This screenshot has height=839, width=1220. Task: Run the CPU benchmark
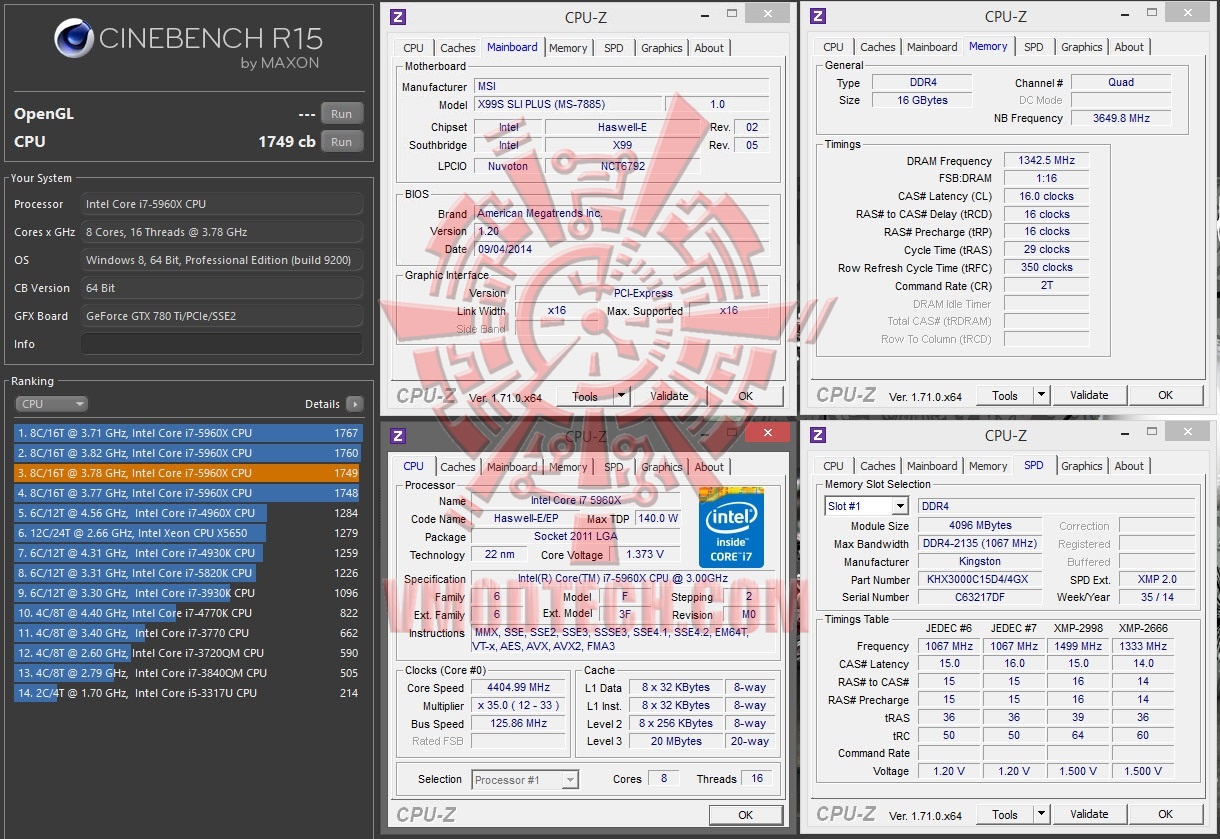click(342, 142)
